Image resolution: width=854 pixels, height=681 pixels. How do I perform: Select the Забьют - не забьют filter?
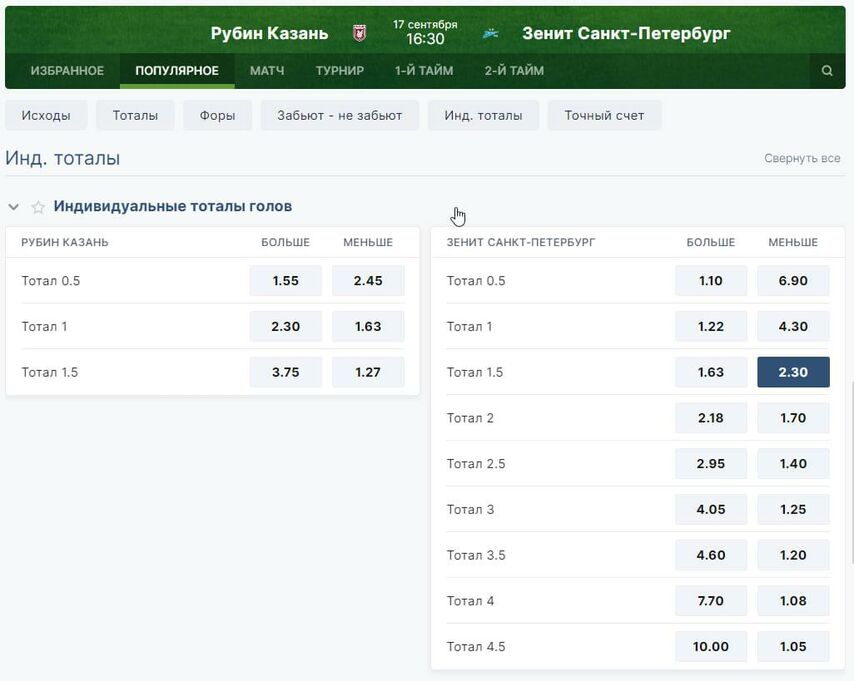pyautogui.click(x=339, y=115)
